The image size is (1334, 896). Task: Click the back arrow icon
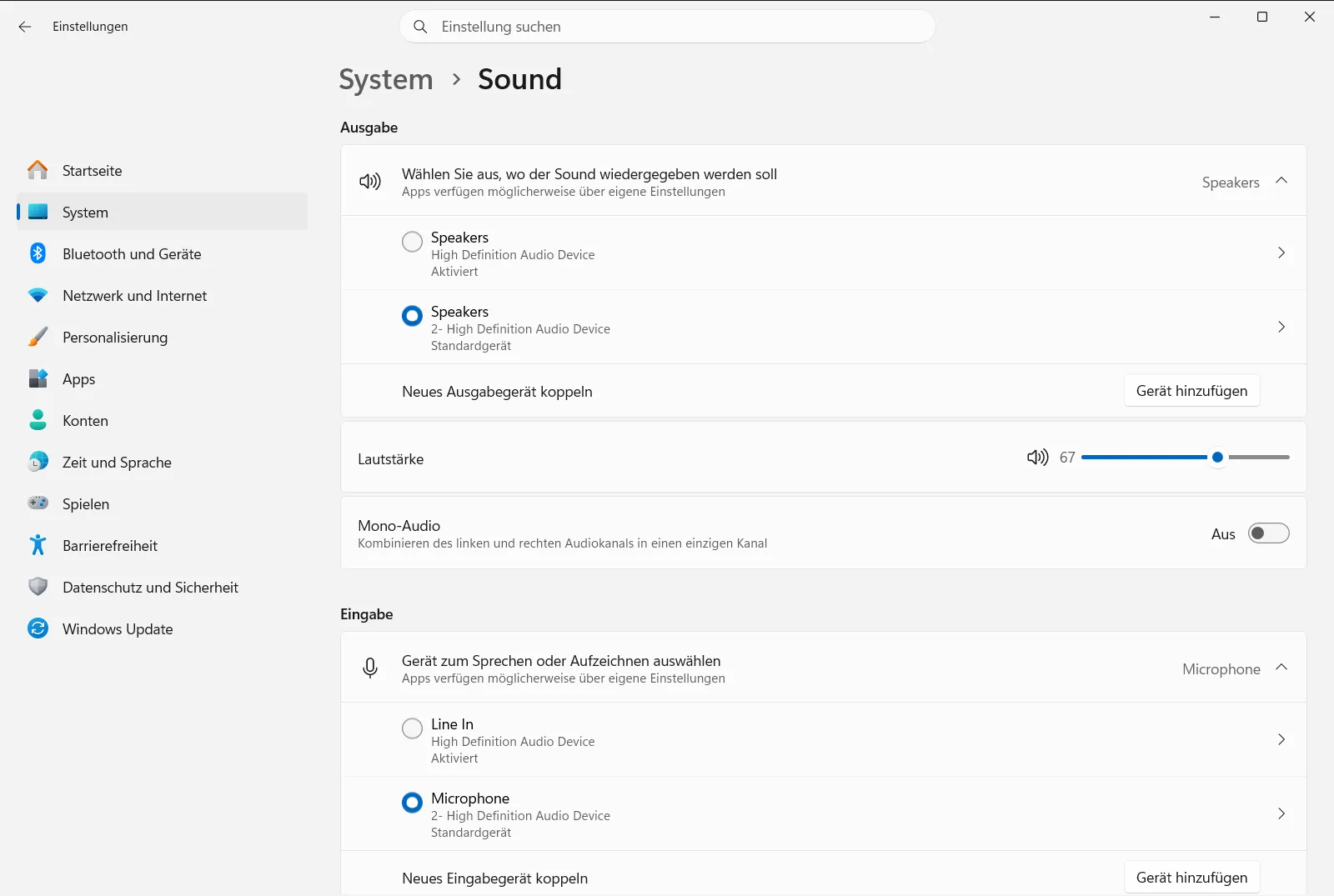tap(25, 27)
